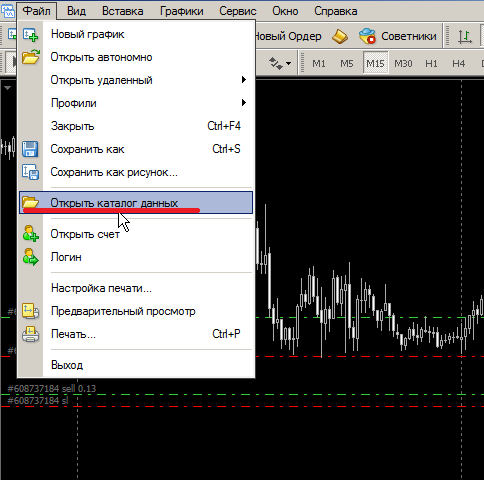The image size is (484, 480).
Task: Click the floppy disk icon beside Сохранить как
Action: 30,149
